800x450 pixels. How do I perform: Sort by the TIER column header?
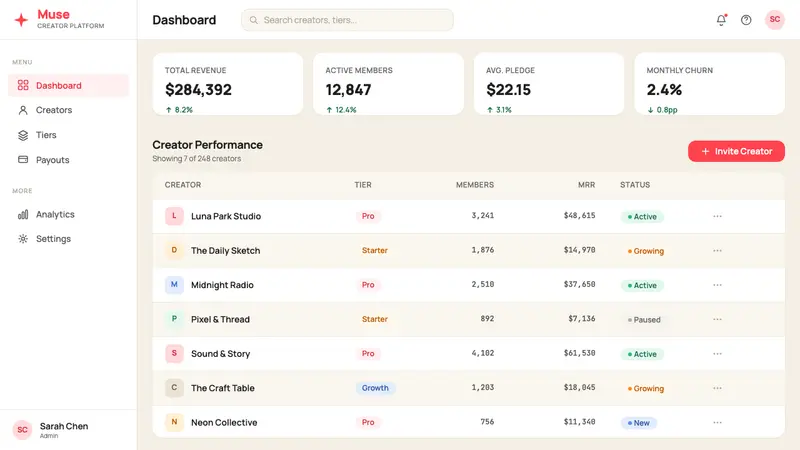tap(363, 185)
